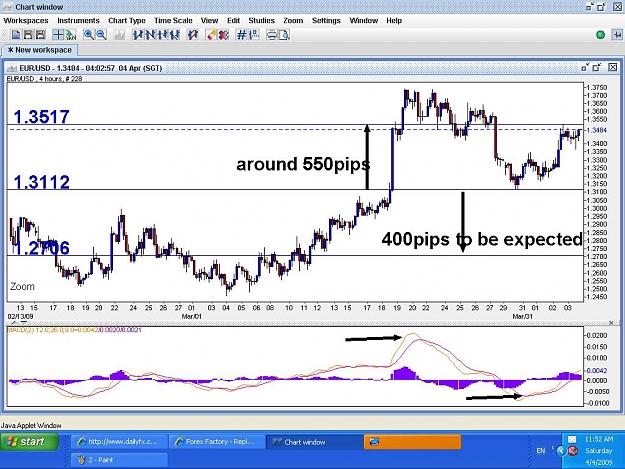The image size is (625, 469).
Task: Select the Chart window taskbar button
Action: point(314,442)
